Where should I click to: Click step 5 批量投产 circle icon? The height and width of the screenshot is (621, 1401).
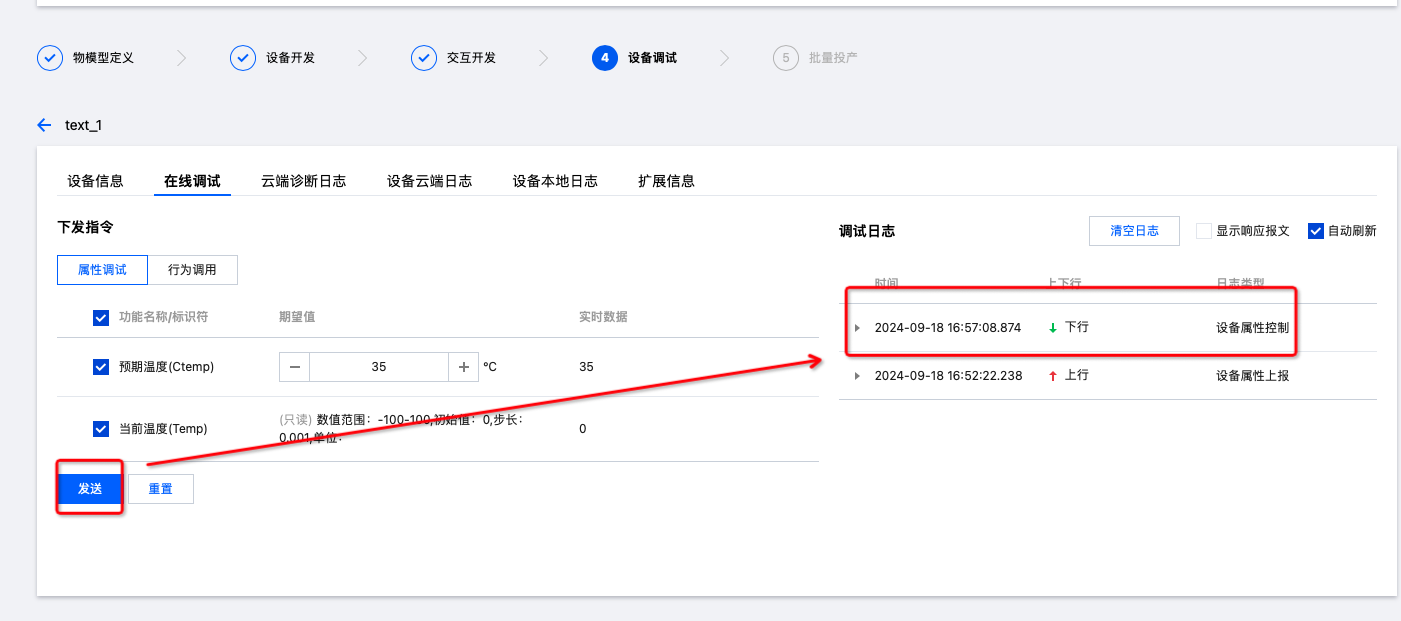[x=786, y=58]
